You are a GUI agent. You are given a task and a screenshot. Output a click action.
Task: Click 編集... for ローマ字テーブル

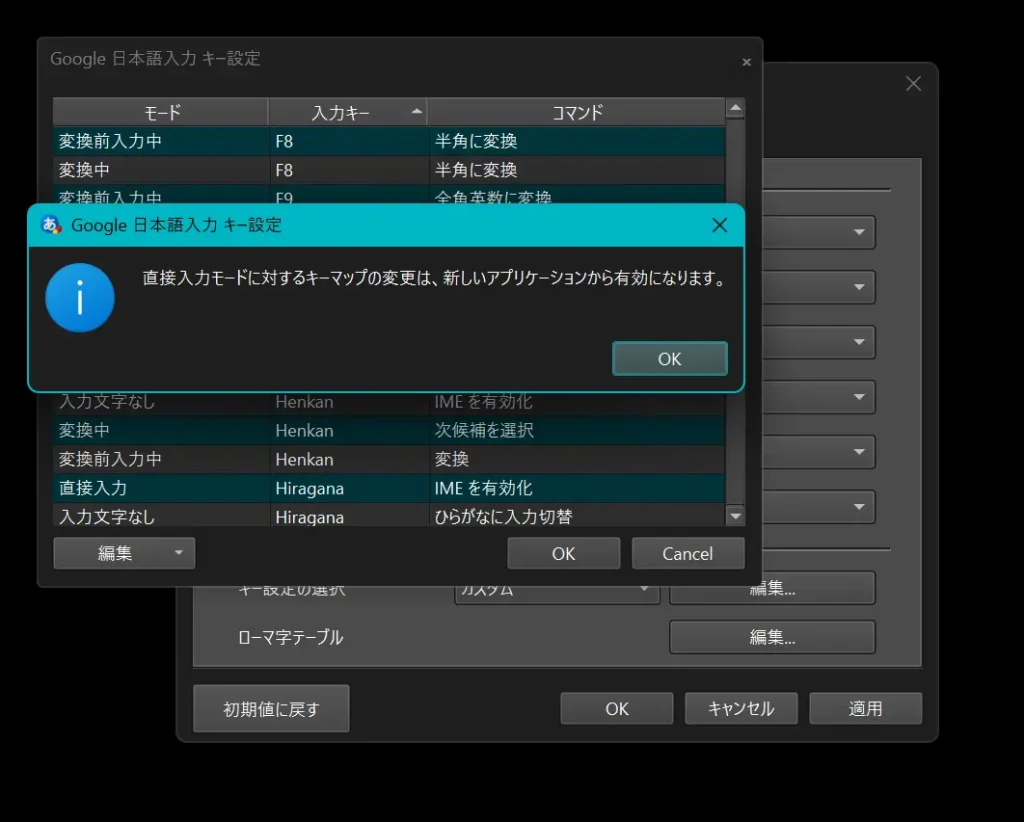[772, 637]
